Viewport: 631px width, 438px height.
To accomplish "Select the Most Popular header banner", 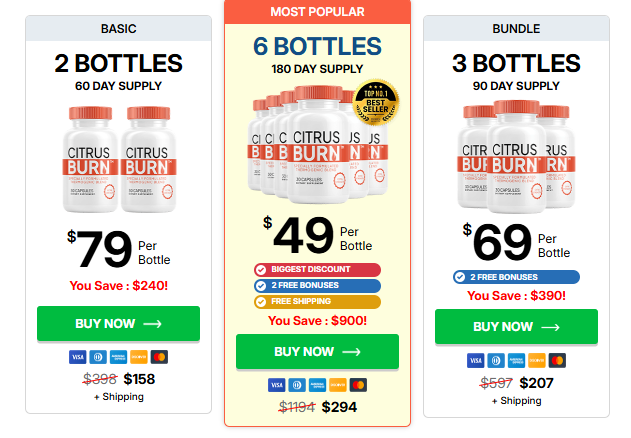I will tap(317, 12).
